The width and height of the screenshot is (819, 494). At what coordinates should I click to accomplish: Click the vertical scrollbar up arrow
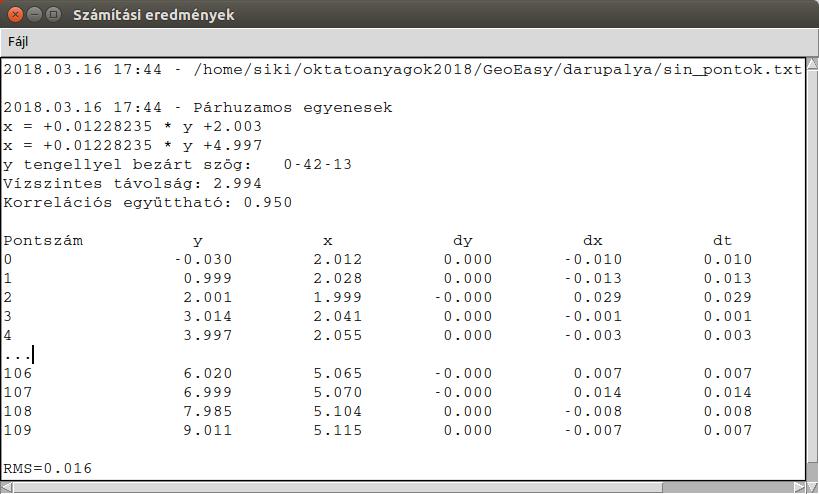[x=812, y=64]
